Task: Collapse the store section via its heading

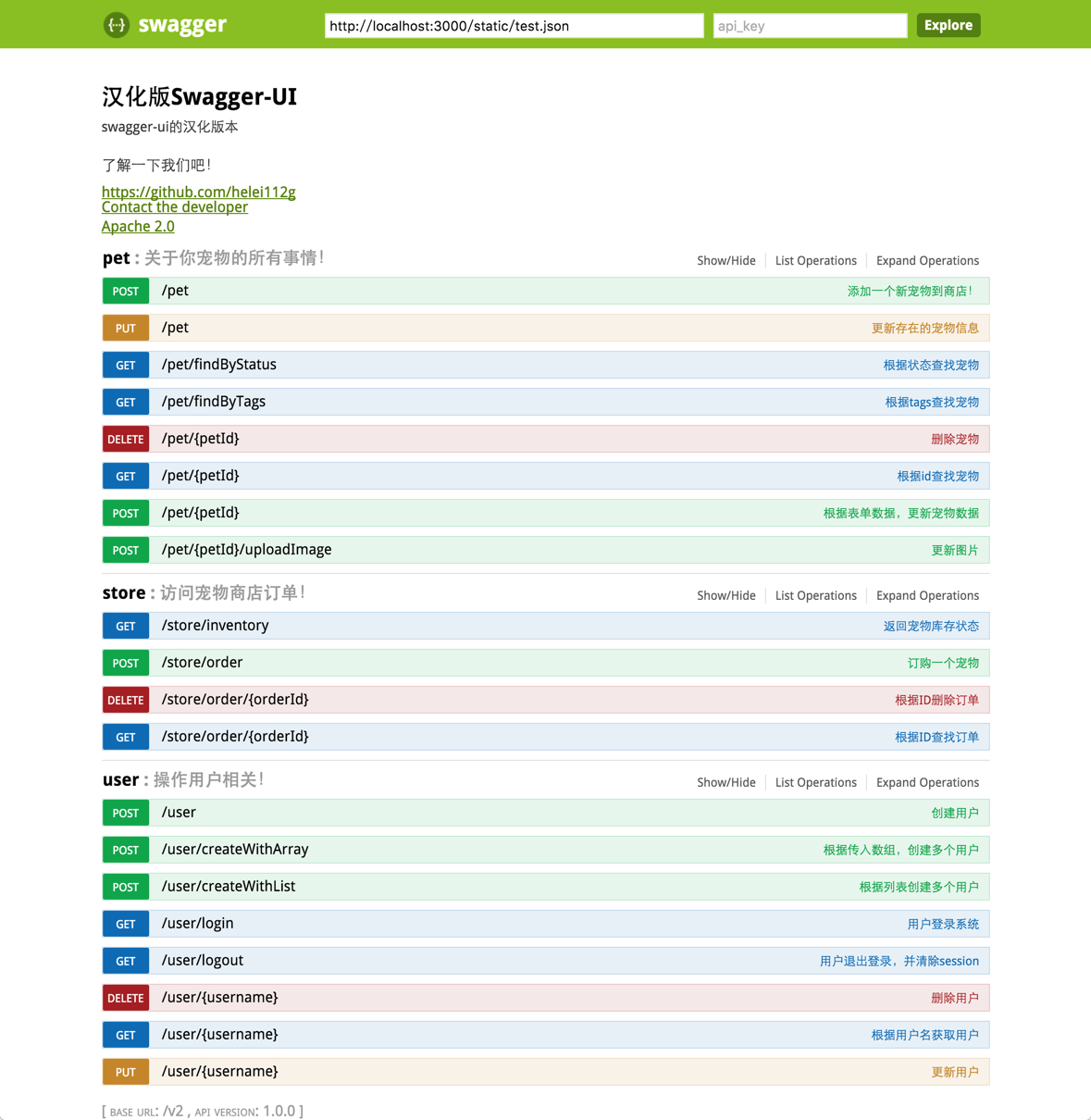Action: (x=124, y=593)
